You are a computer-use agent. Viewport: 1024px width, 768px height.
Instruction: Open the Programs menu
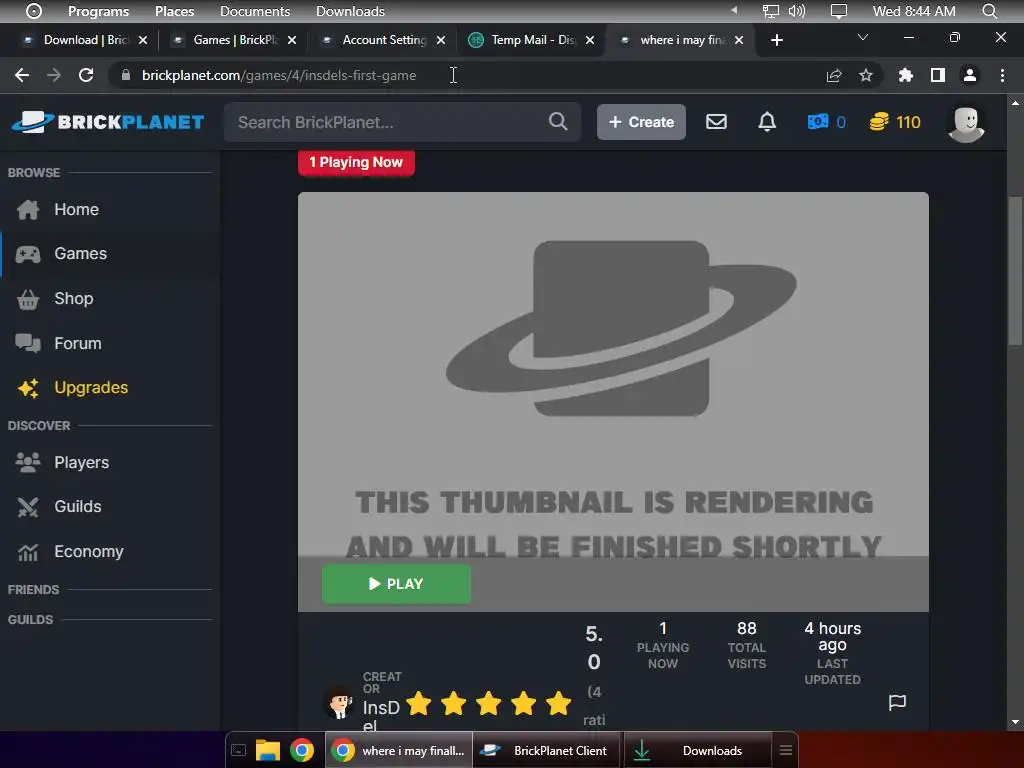point(98,11)
